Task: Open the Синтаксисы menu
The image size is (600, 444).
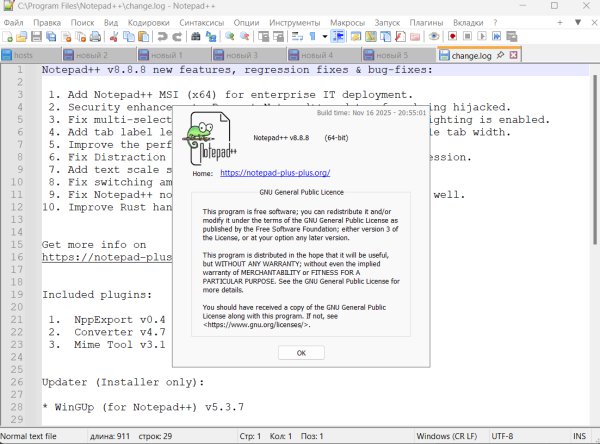Action: point(202,23)
